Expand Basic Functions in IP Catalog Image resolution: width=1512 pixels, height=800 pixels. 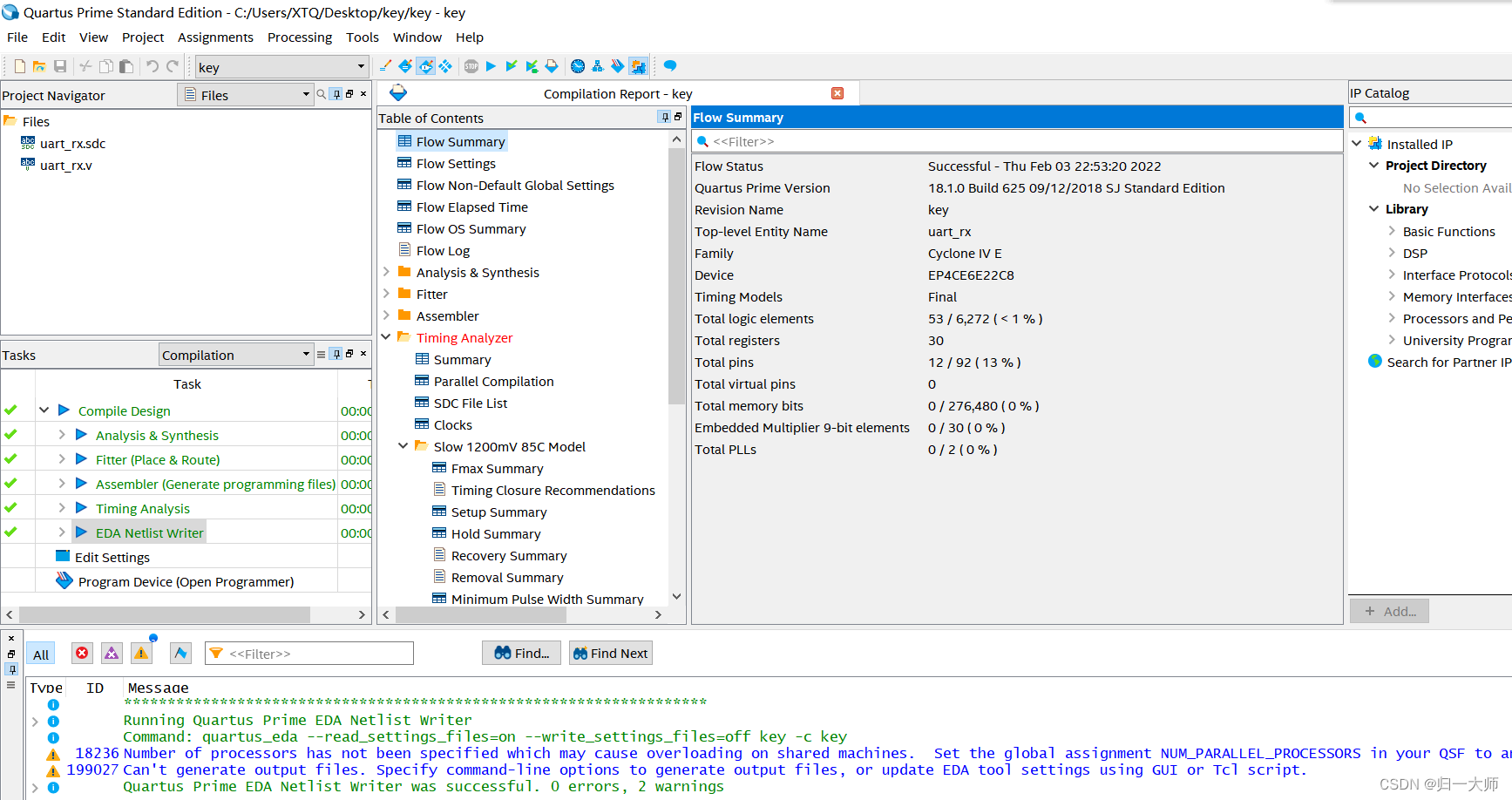point(1392,231)
